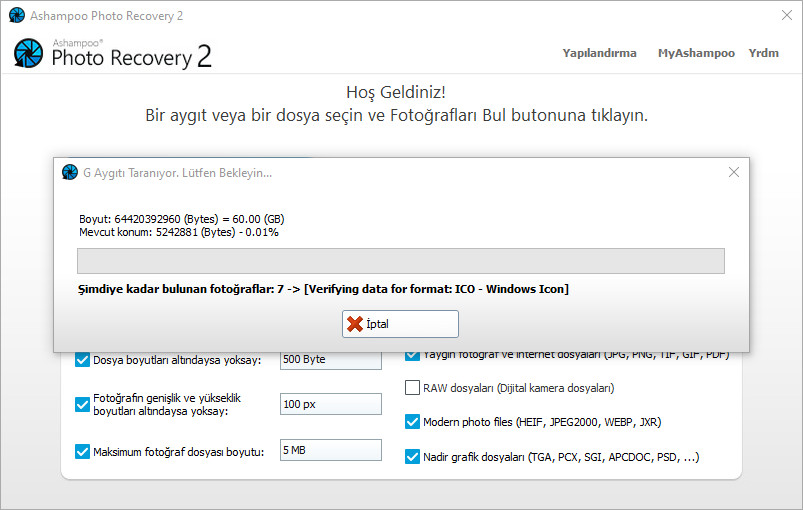Viewport: 803px width, 510px height.
Task: Click the Hoş Geldiniz! heading
Action: pyautogui.click(x=396, y=92)
